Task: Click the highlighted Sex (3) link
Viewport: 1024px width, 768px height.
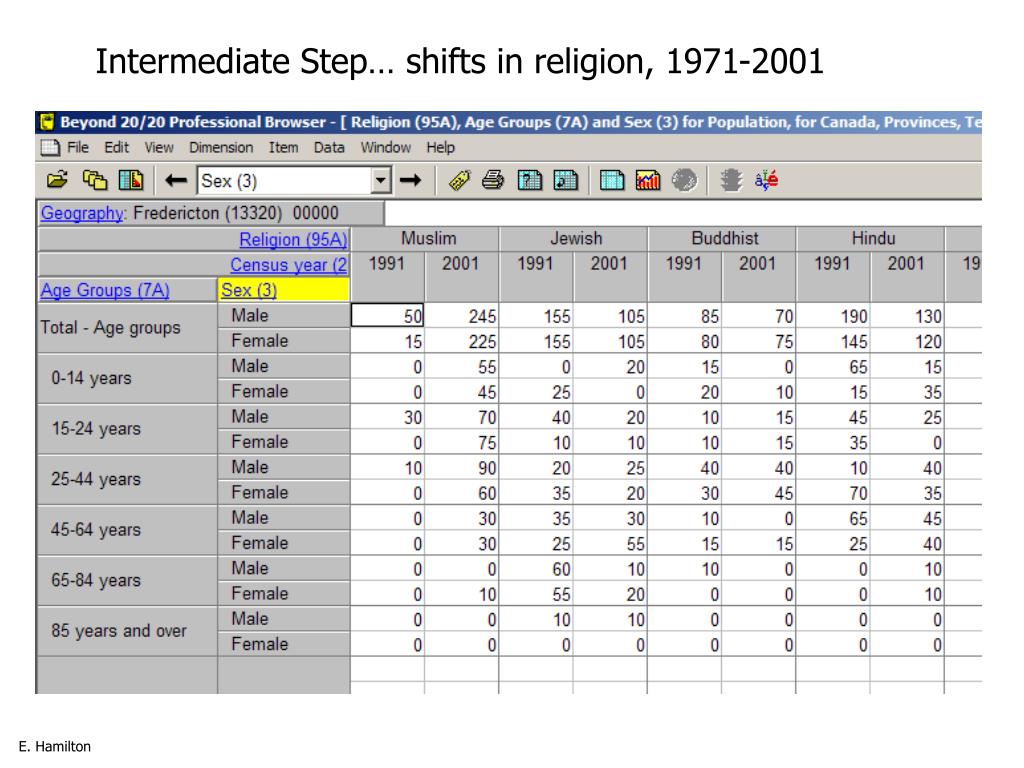Action: point(249,290)
